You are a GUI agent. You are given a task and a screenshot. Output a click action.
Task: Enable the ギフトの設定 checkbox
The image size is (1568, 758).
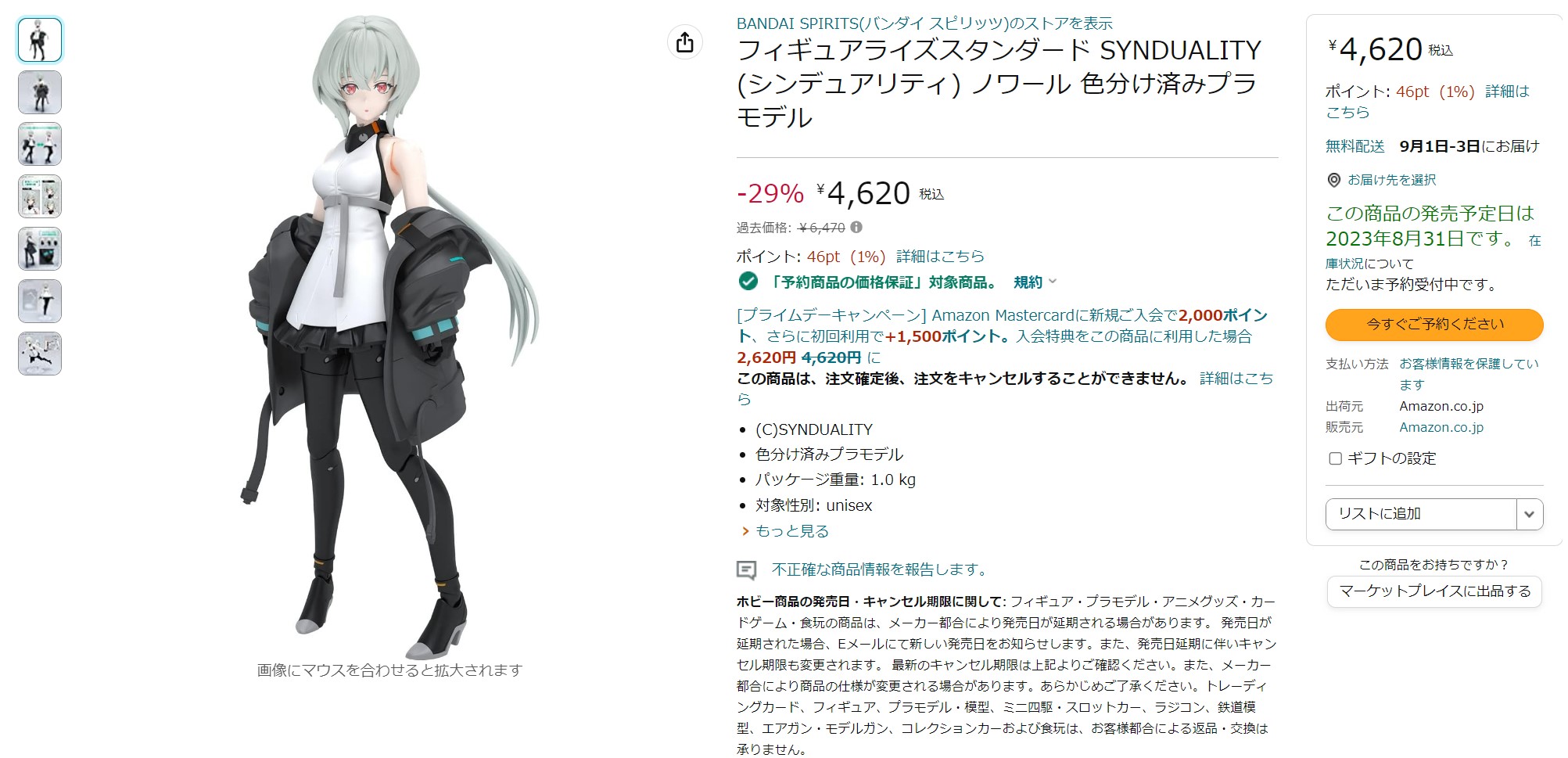coord(1336,458)
